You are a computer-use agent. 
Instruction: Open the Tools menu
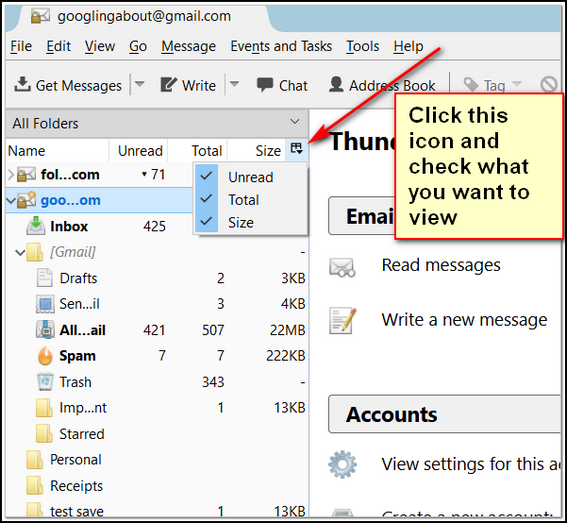pyautogui.click(x=363, y=46)
